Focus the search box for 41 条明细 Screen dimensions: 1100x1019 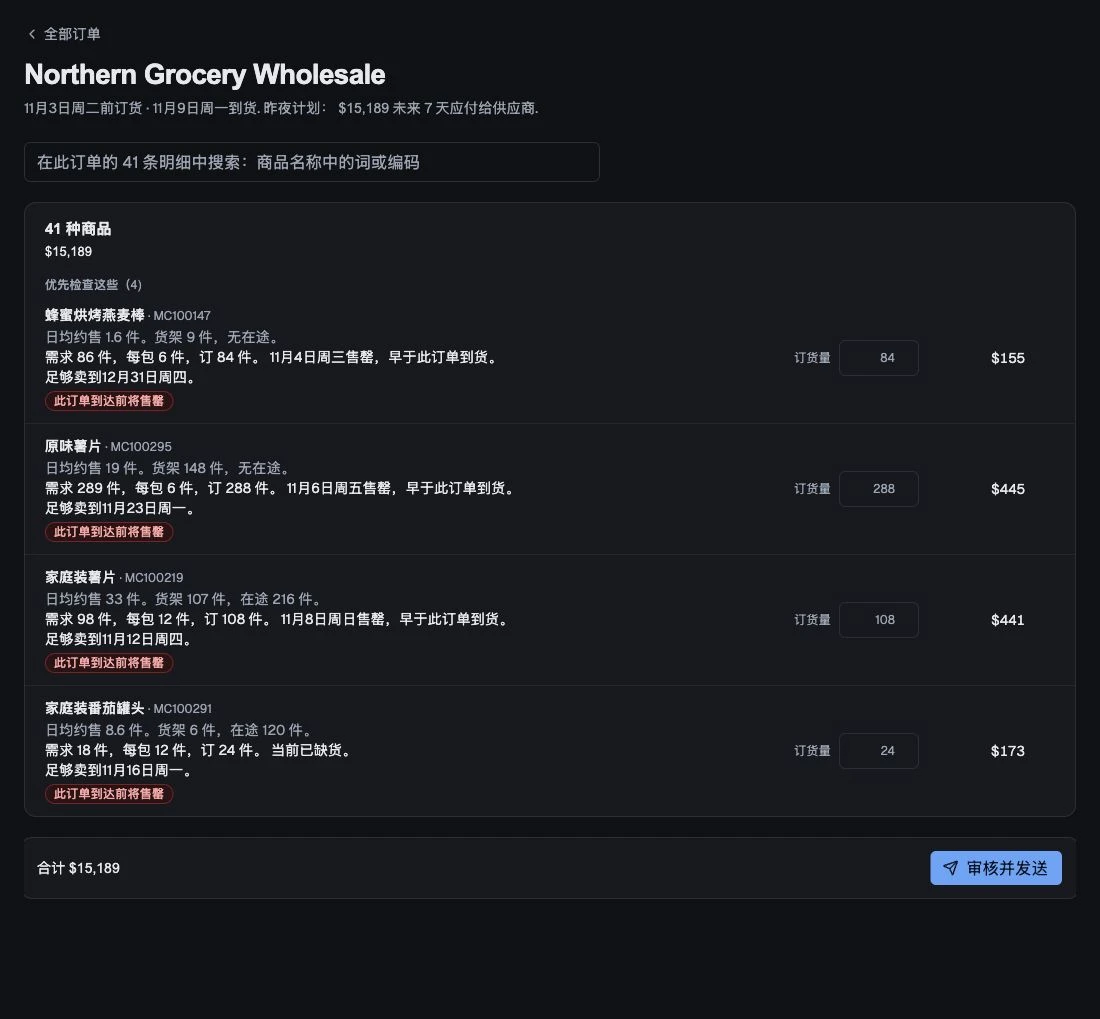311,162
